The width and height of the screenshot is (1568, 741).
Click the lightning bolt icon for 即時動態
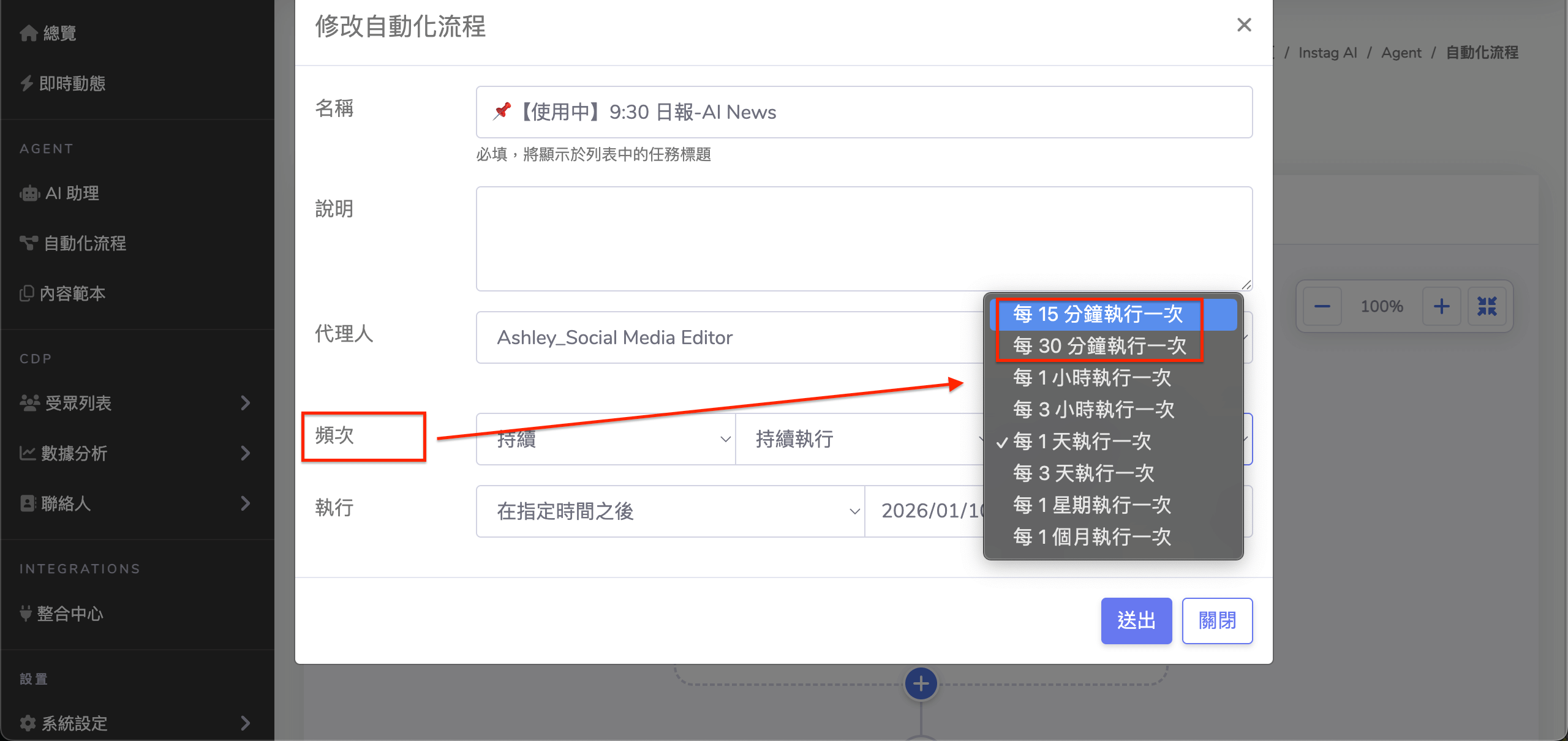point(26,83)
